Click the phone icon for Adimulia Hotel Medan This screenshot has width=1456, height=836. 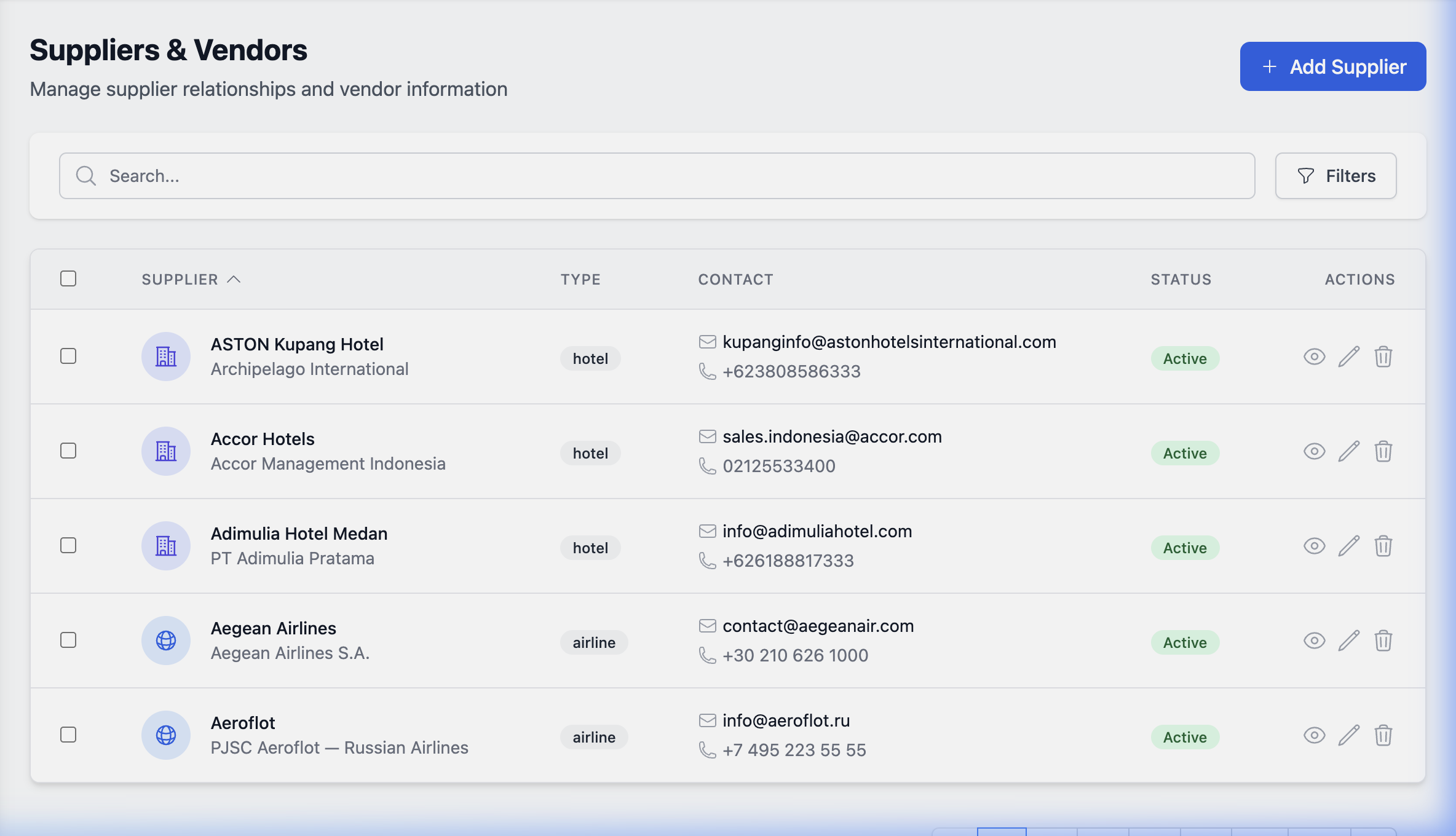tap(708, 561)
